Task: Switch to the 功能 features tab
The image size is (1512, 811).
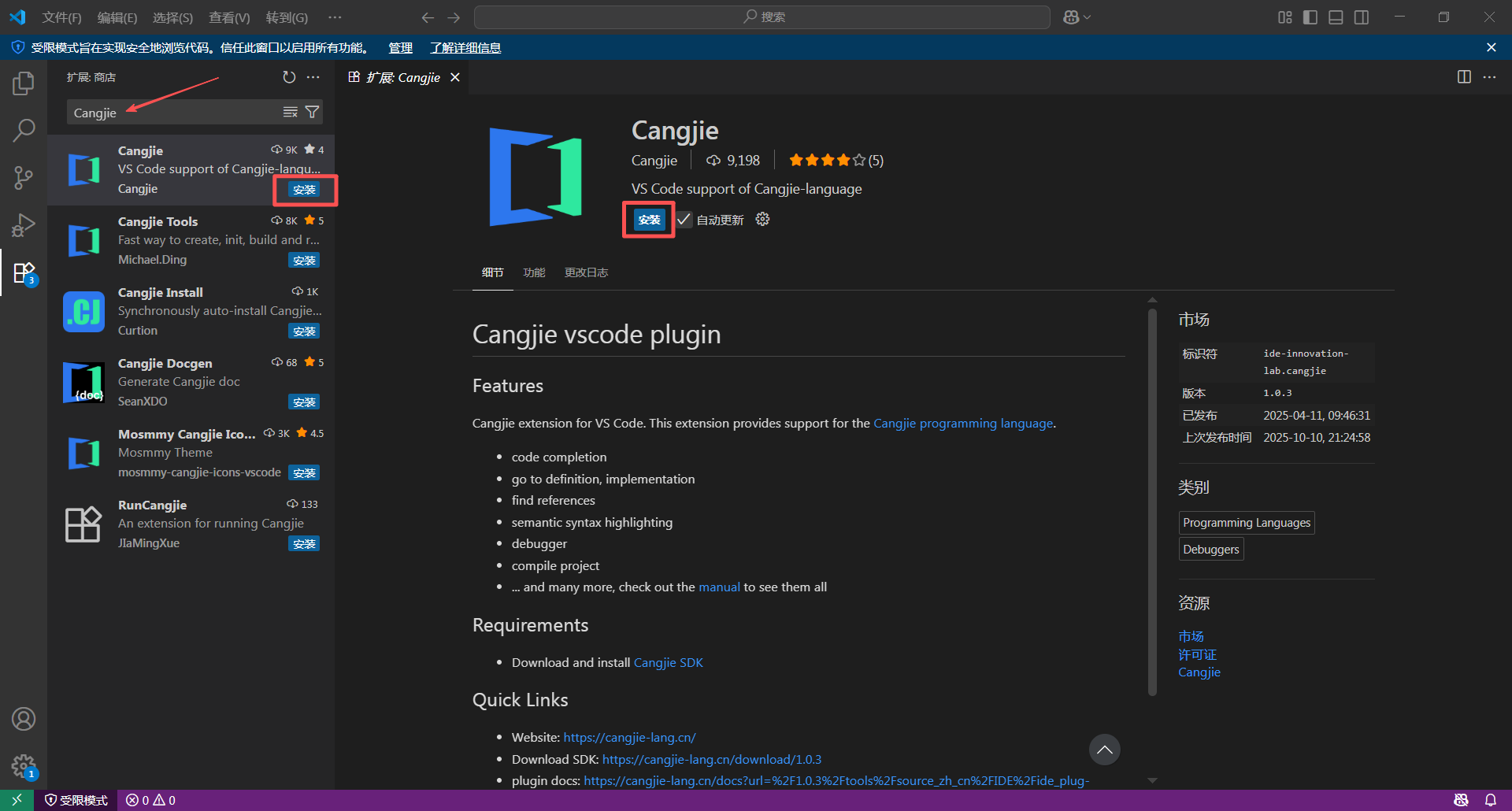Action: (534, 272)
